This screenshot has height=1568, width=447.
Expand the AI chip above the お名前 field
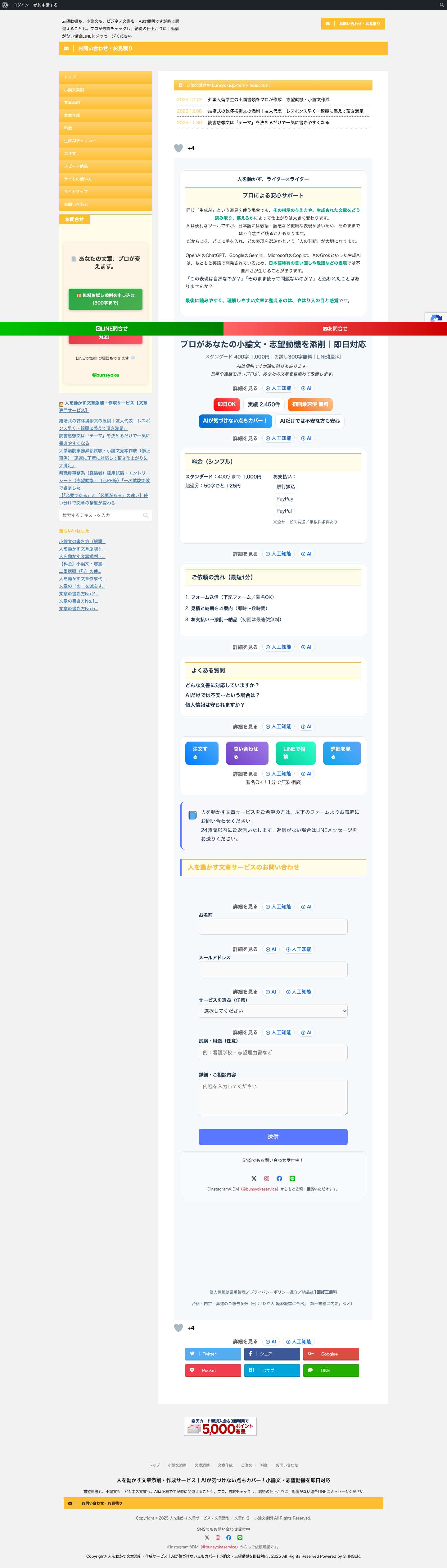tap(306, 907)
